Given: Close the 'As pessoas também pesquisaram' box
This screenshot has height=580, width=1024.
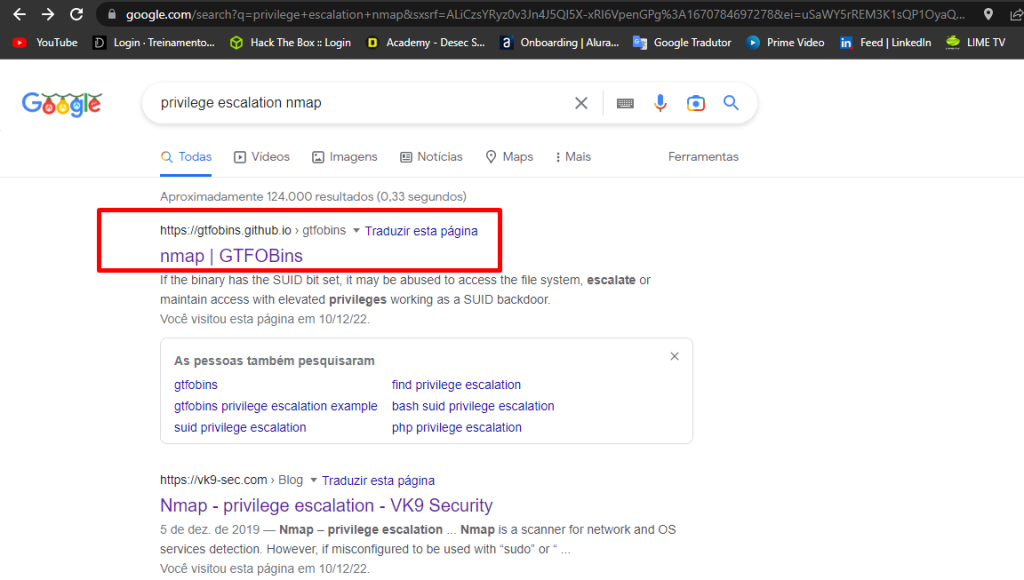Looking at the screenshot, I should pos(674,357).
